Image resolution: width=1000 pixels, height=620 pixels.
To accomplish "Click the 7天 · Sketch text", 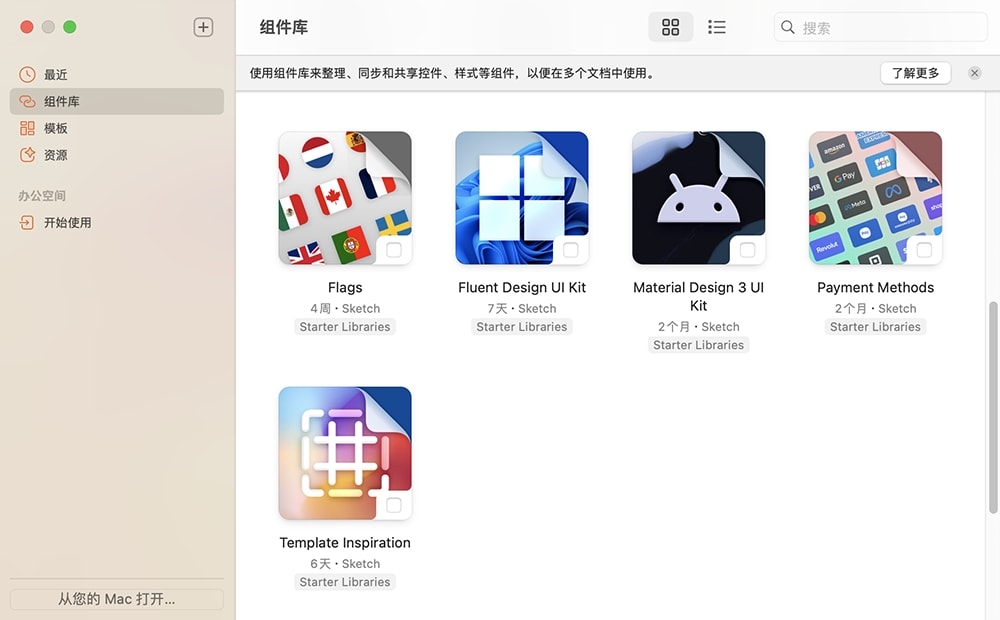I will (x=522, y=309).
